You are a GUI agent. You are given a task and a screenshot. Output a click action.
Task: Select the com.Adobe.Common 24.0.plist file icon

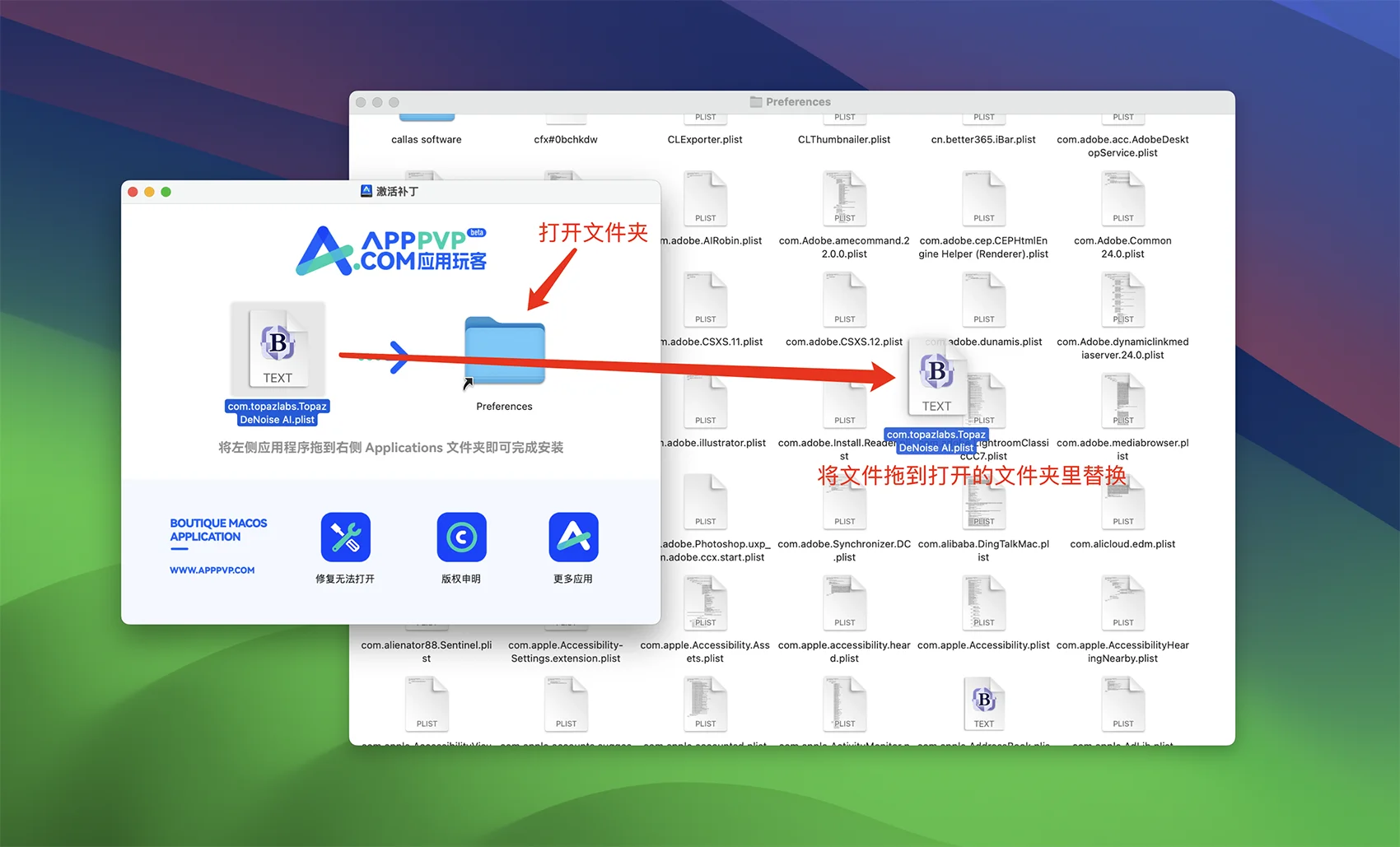click(x=1122, y=198)
